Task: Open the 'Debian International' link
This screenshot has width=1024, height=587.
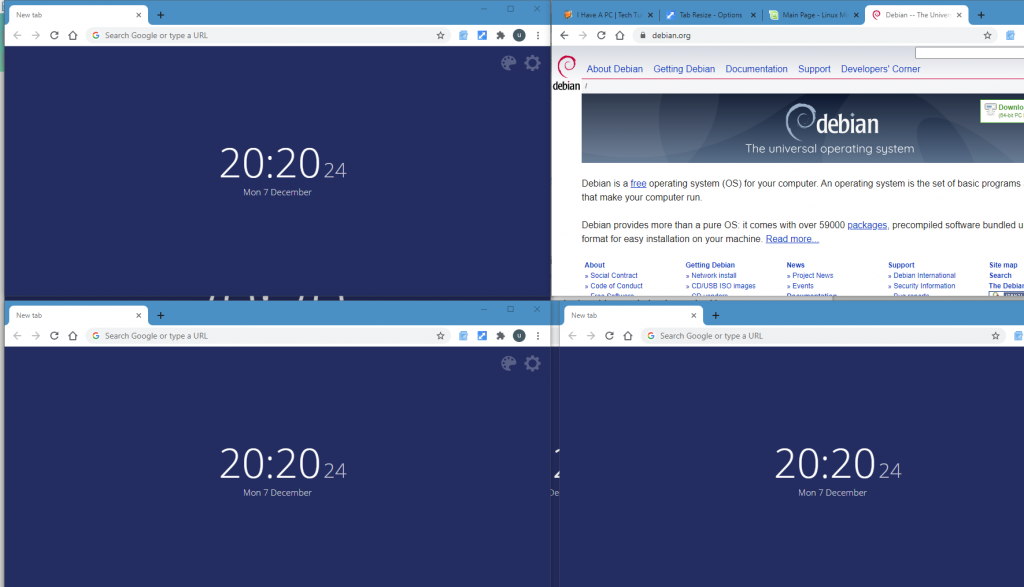Action: [x=925, y=276]
